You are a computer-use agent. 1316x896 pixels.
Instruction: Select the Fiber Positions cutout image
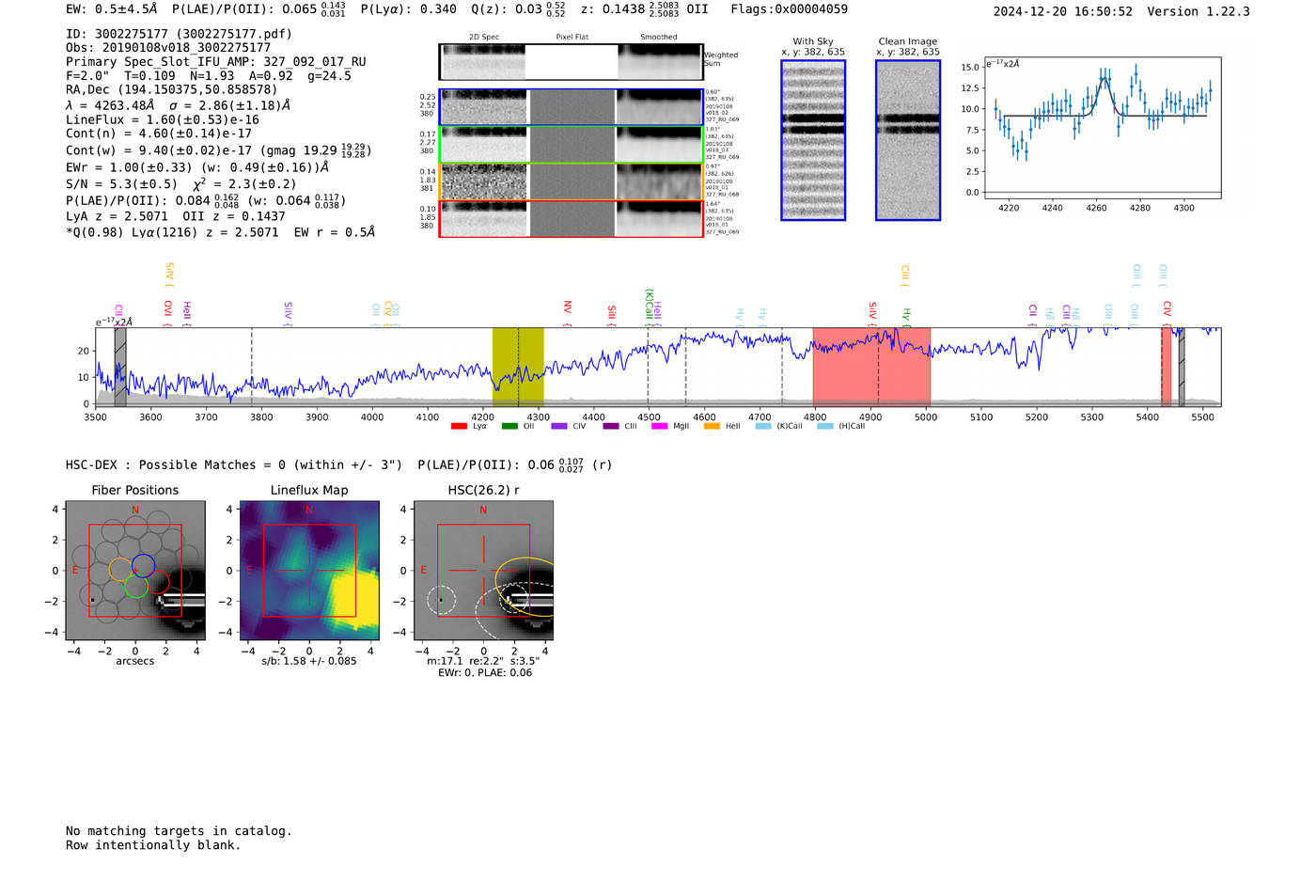[x=134, y=571]
